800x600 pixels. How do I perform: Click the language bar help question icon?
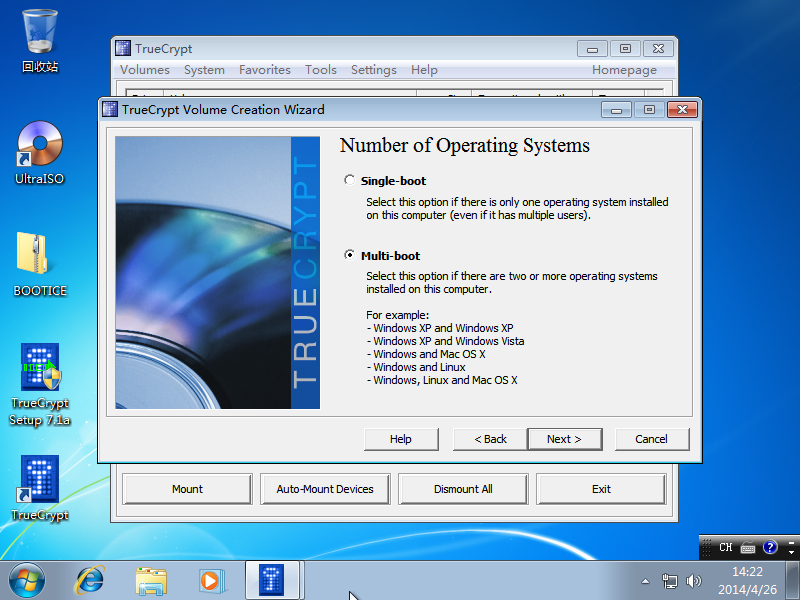770,547
